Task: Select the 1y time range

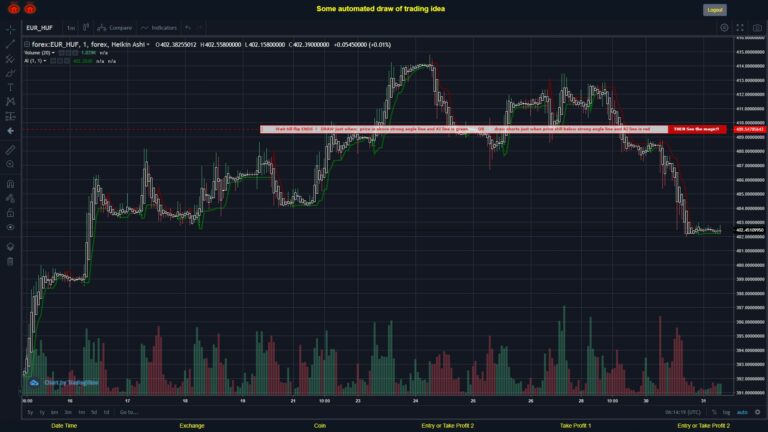Action: (x=42, y=412)
